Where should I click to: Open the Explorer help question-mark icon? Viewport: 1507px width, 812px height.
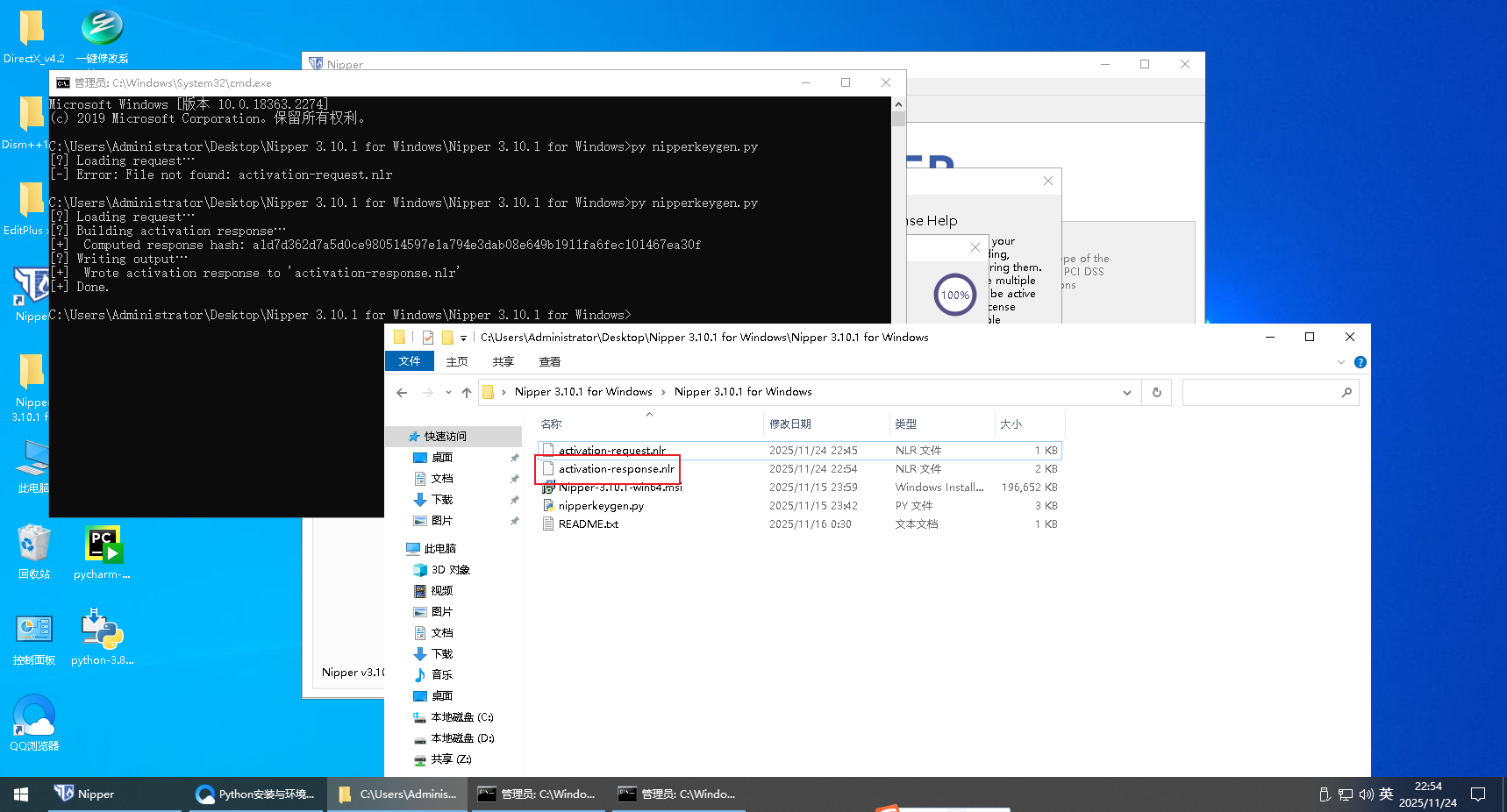point(1360,362)
